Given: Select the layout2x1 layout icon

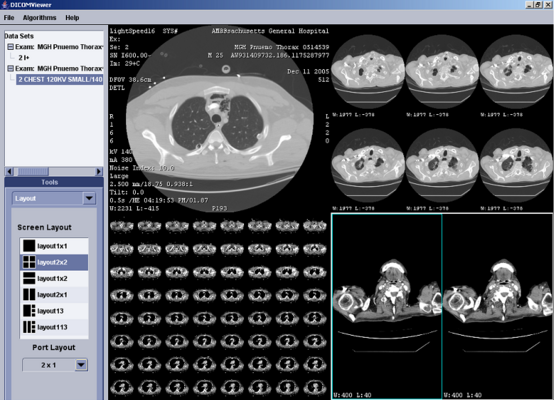Looking at the screenshot, I should point(29,295).
